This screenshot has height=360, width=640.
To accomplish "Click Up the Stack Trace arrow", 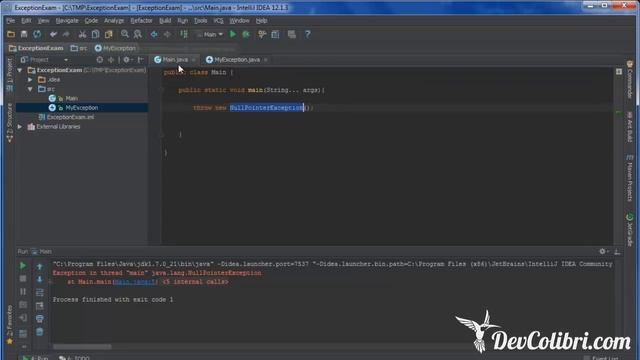I will [x=40, y=267].
